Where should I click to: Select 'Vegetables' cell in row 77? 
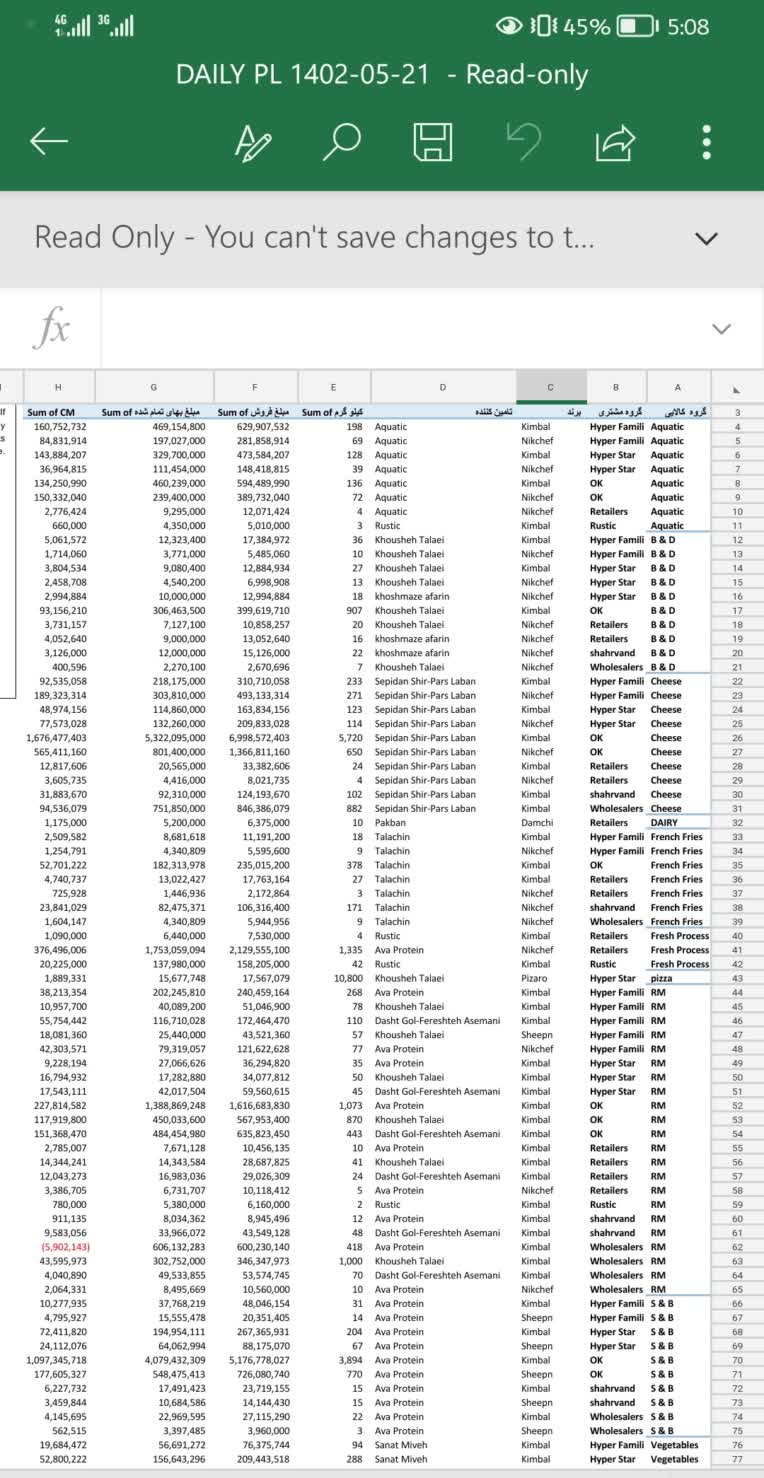pos(678,1459)
